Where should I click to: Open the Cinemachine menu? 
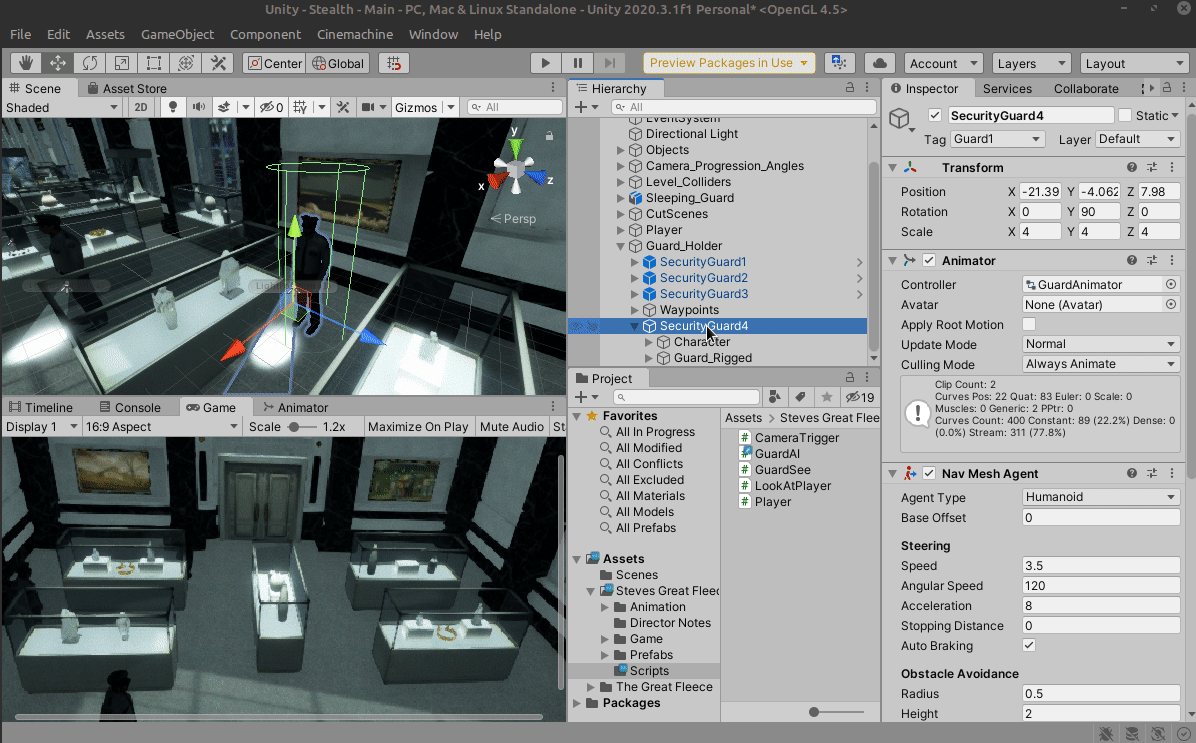pyautogui.click(x=355, y=34)
